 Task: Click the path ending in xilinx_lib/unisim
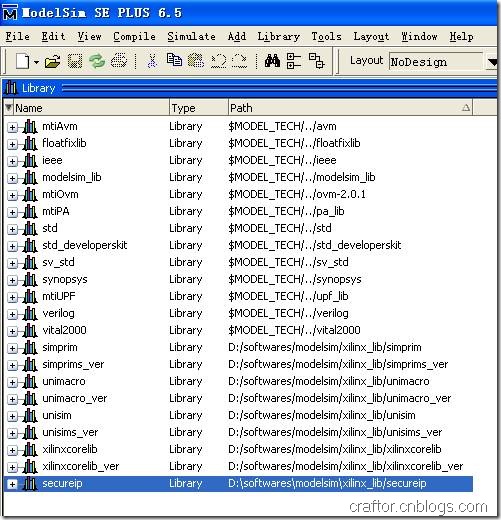pyautogui.click(x=322, y=416)
